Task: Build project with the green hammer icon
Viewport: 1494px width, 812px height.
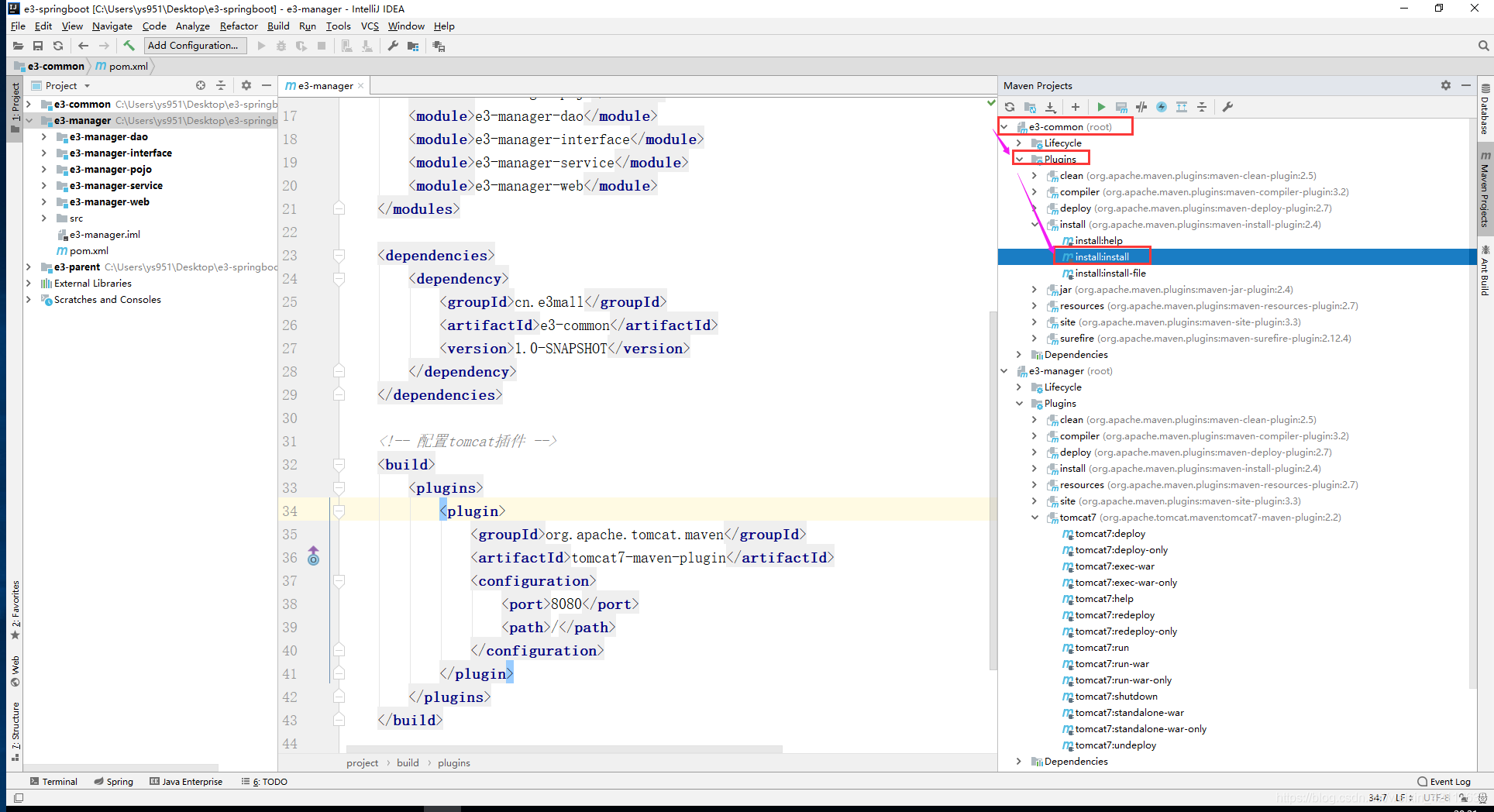Action: [x=129, y=46]
